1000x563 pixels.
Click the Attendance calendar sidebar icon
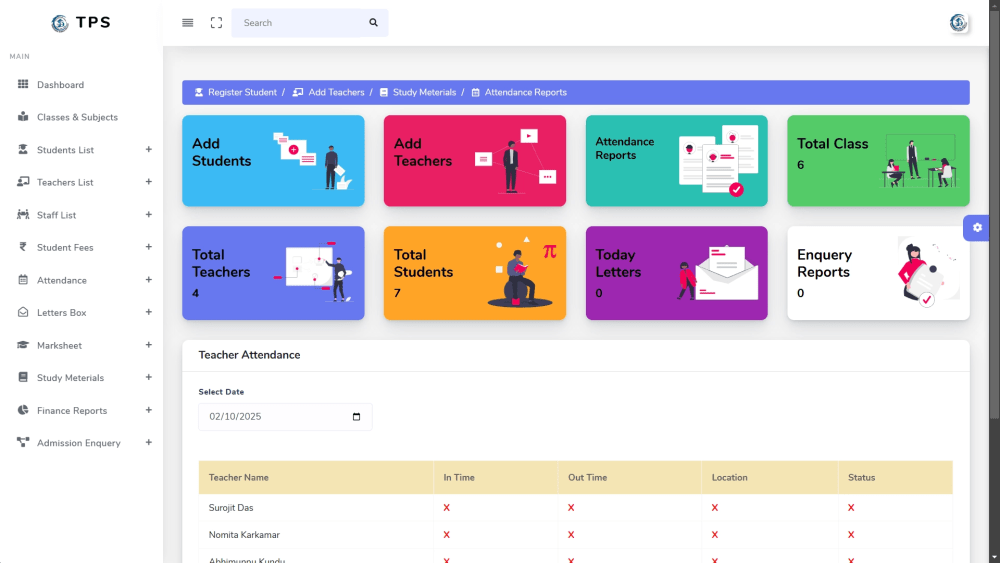coord(23,279)
